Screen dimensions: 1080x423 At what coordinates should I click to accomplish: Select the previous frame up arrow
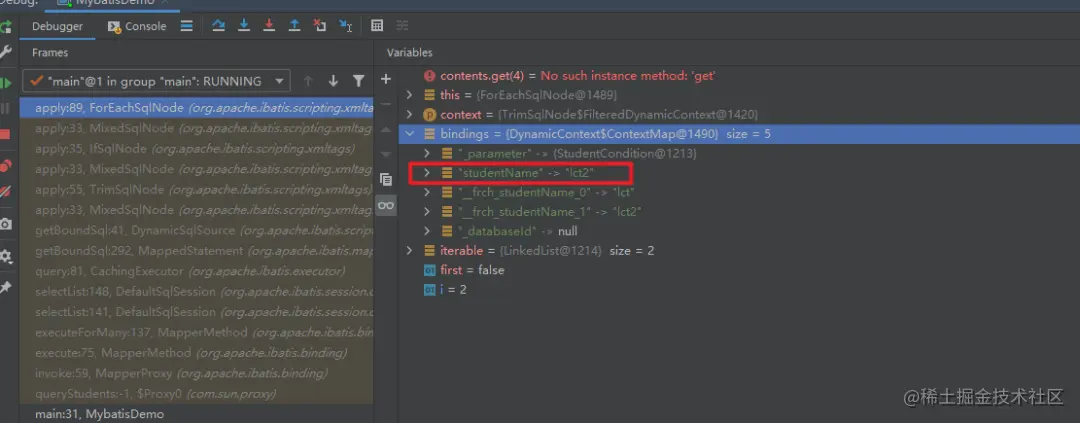(308, 81)
